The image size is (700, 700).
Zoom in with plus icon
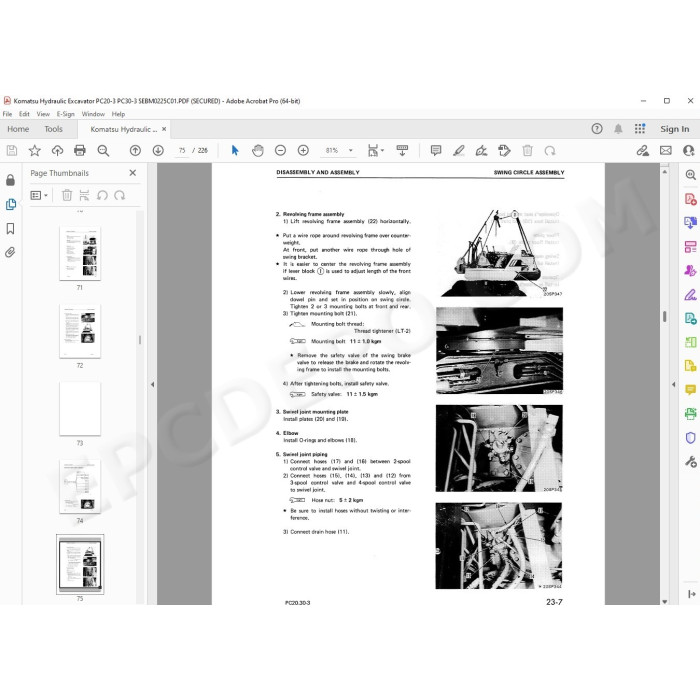(x=303, y=151)
